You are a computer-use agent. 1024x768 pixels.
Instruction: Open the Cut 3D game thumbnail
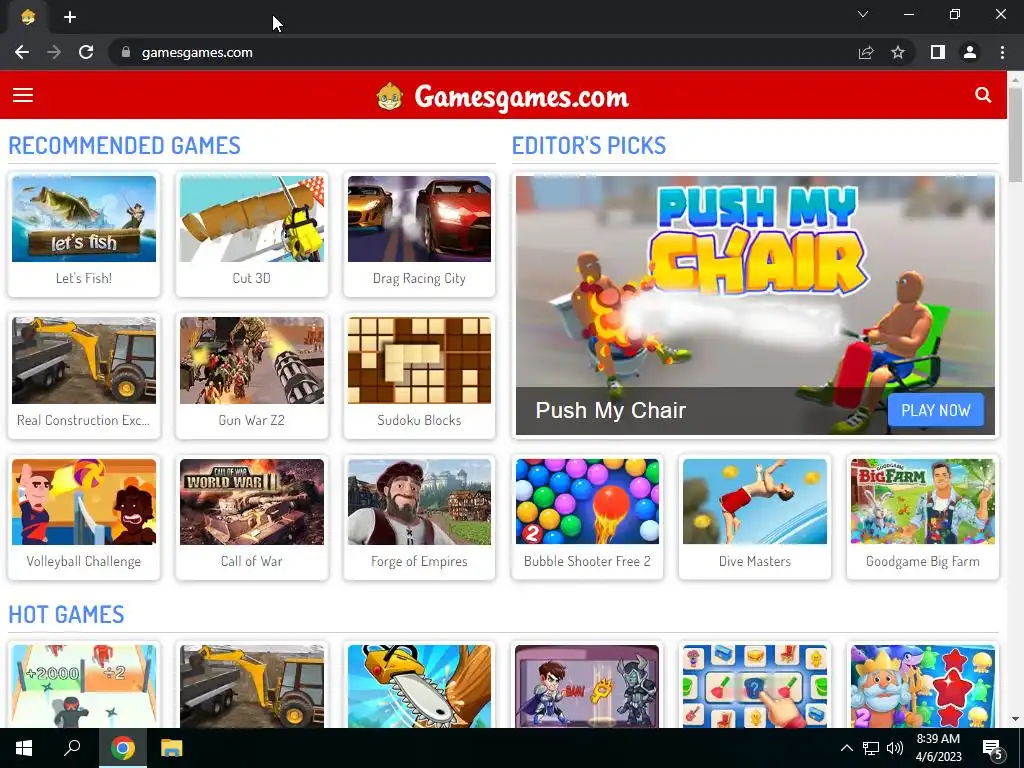pyautogui.click(x=251, y=219)
